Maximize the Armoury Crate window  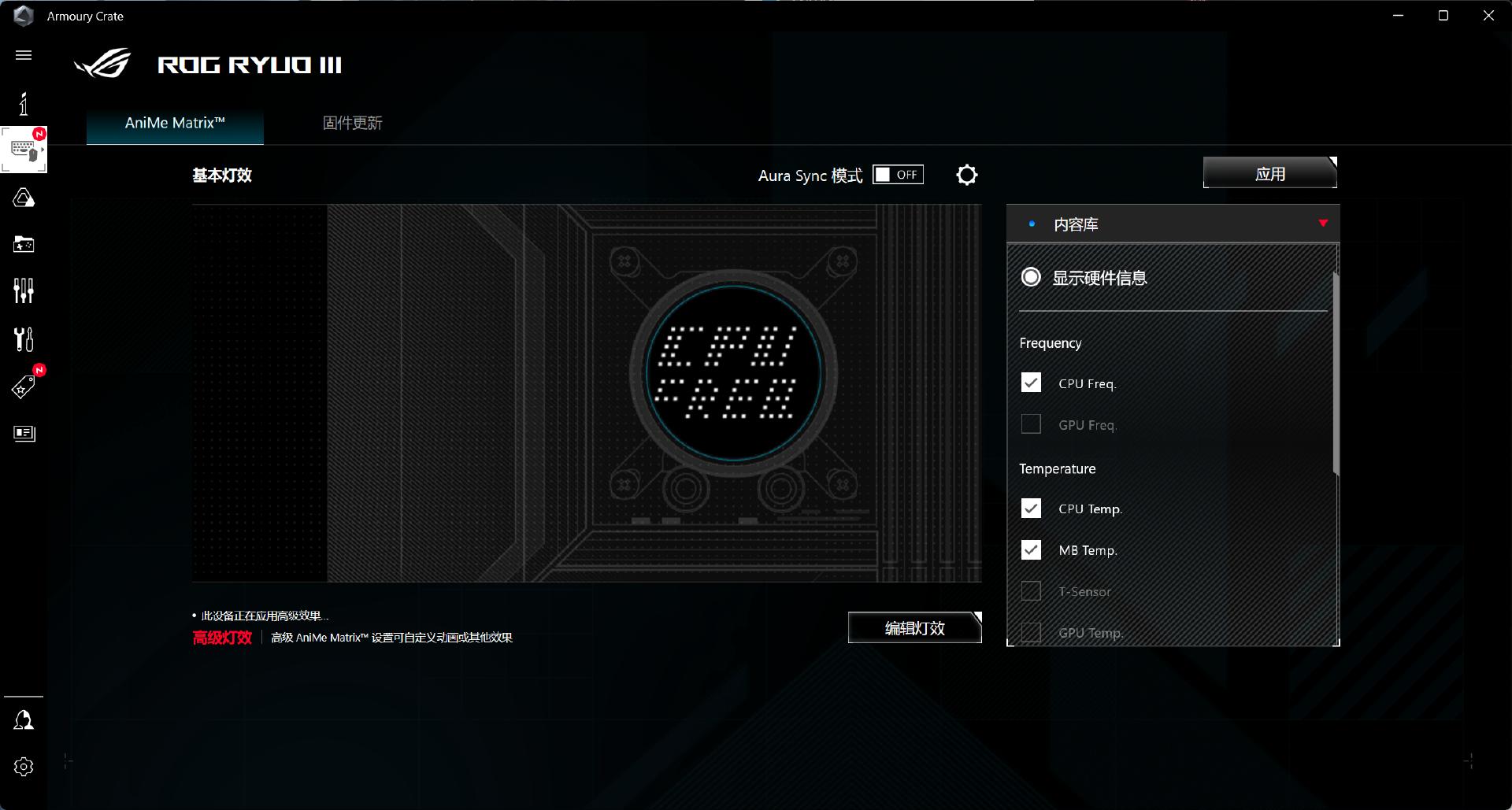(1443, 16)
